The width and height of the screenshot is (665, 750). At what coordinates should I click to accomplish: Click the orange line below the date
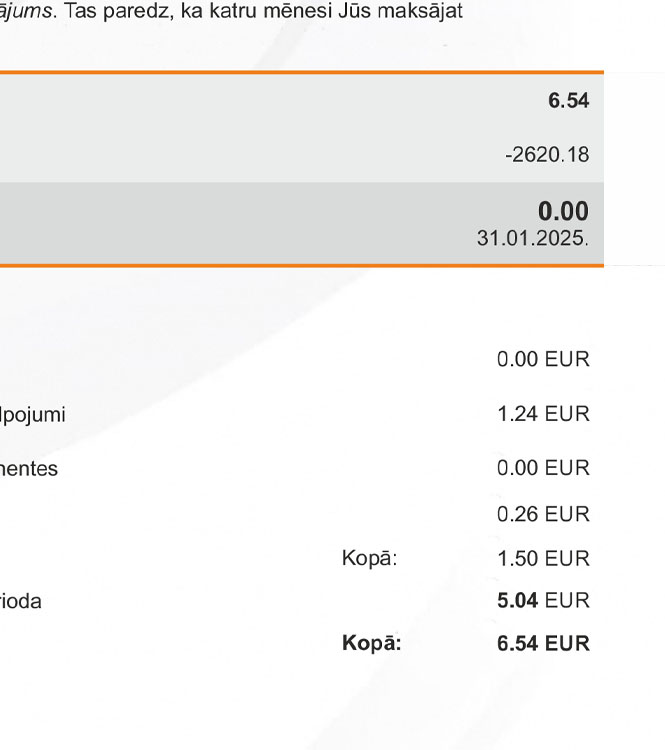point(300,265)
